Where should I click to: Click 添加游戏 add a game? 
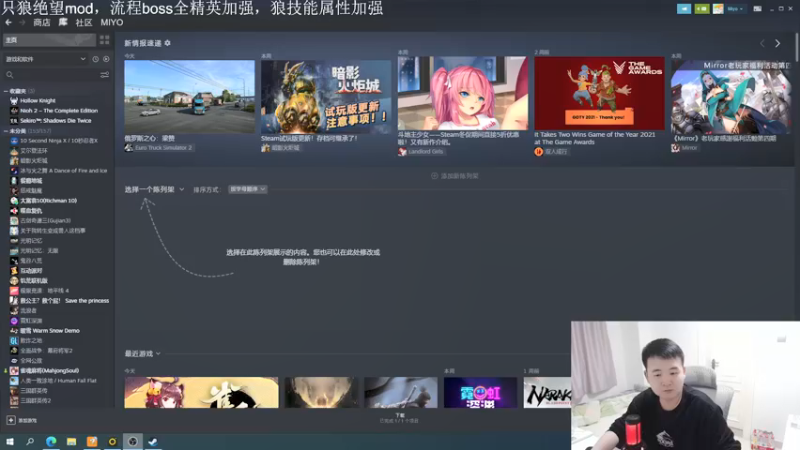pos(22,420)
